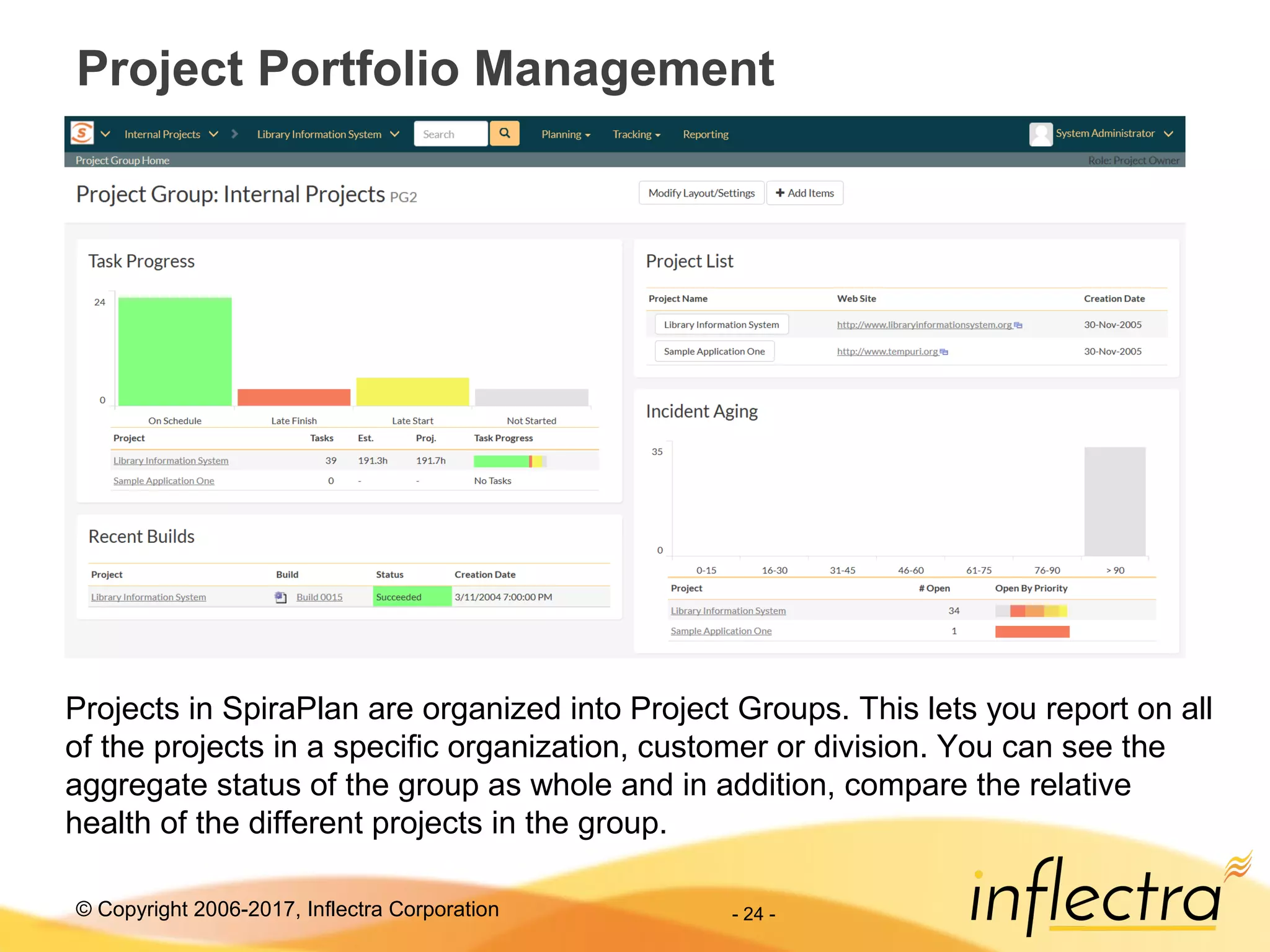Viewport: 1270px width, 952px height.
Task: Click the Creation Date header in Project List
Action: [x=1114, y=299]
